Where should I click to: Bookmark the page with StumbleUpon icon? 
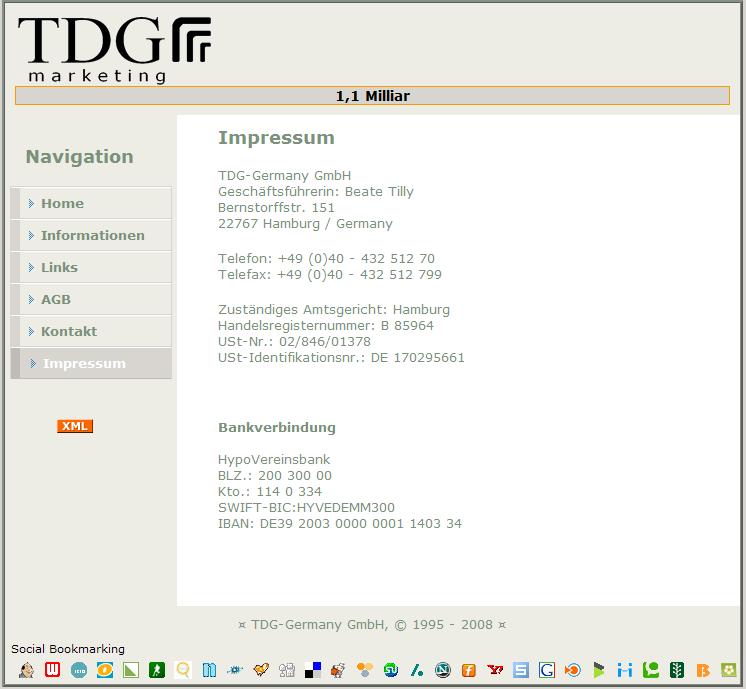click(x=391, y=670)
